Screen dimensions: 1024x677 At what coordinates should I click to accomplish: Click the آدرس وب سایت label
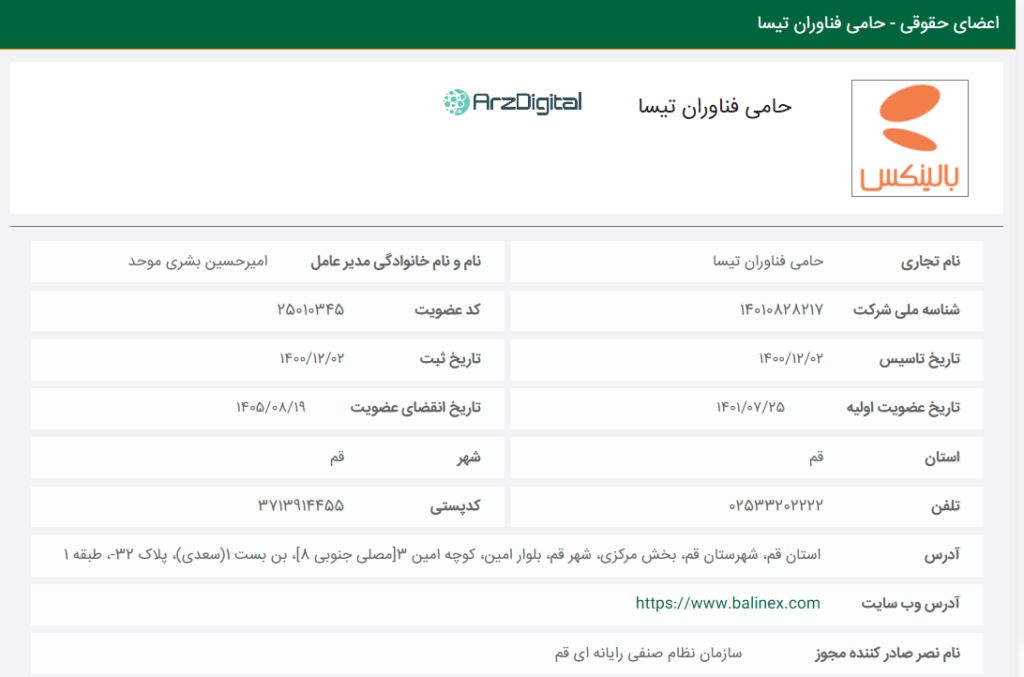[910, 604]
